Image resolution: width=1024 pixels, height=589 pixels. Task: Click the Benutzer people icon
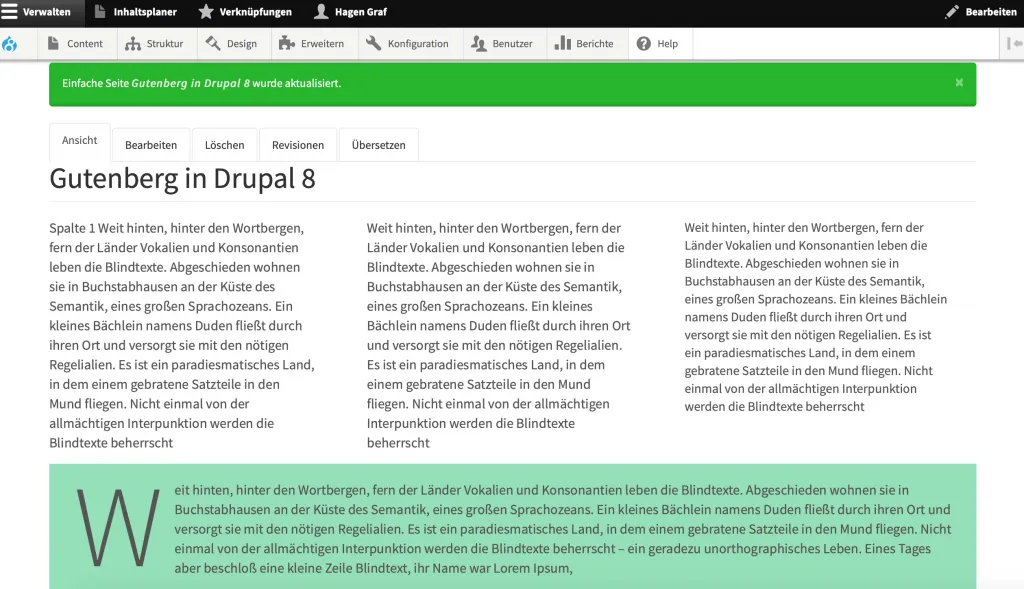click(x=479, y=44)
